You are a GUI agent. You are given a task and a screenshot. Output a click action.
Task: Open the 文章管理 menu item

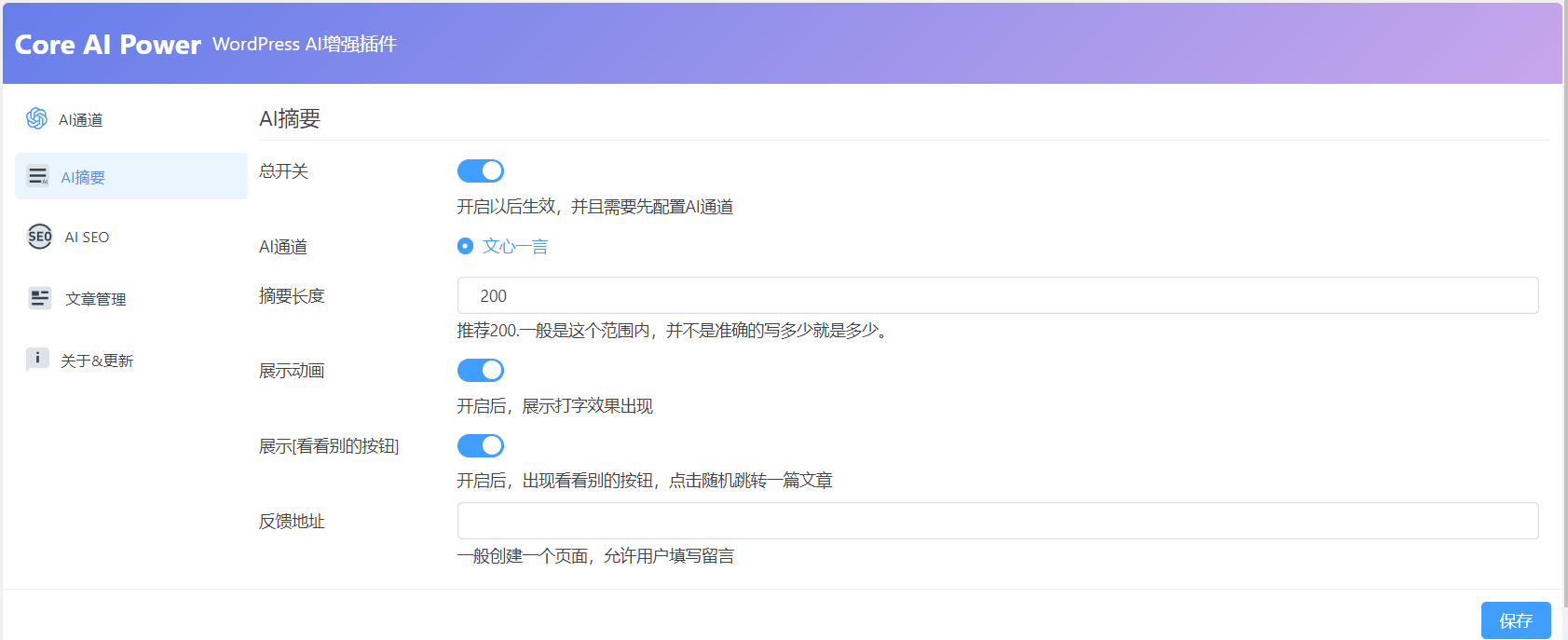point(131,298)
